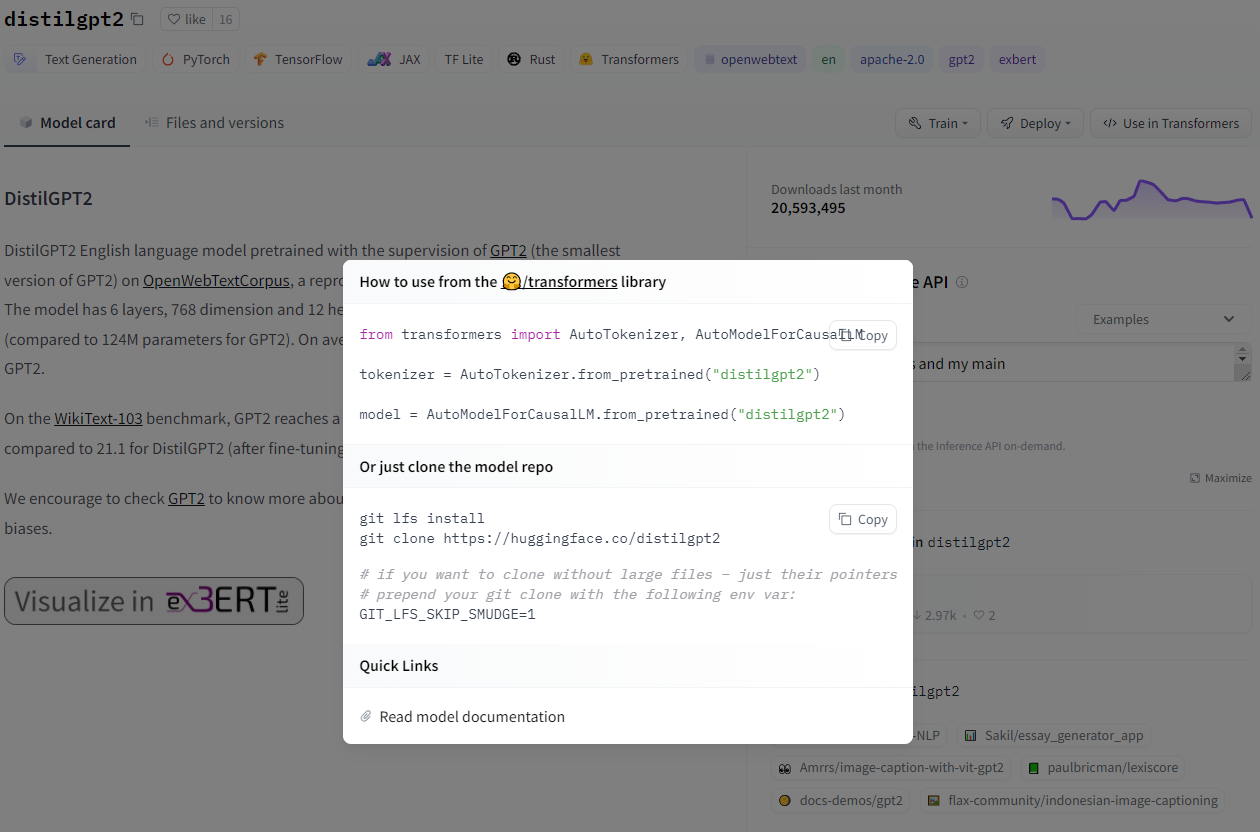Open Read model documentation link
The width and height of the screenshot is (1260, 832).
[x=472, y=717]
